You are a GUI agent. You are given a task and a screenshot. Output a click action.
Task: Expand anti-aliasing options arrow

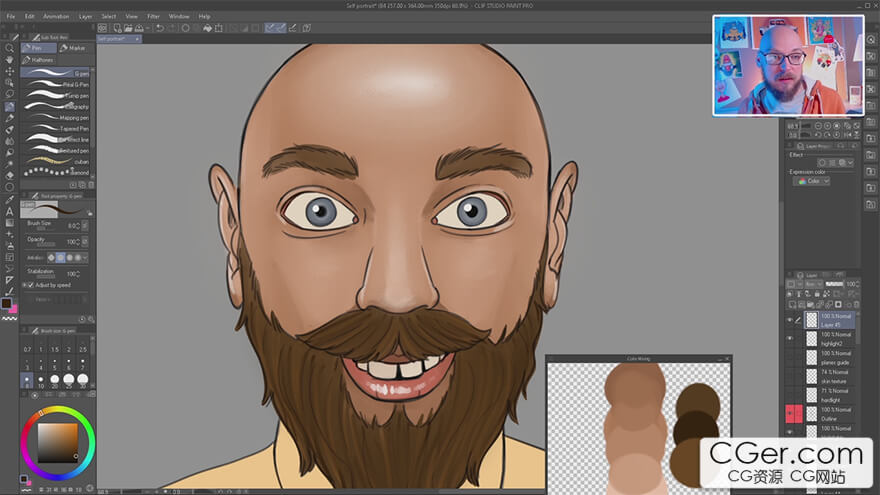[85, 258]
